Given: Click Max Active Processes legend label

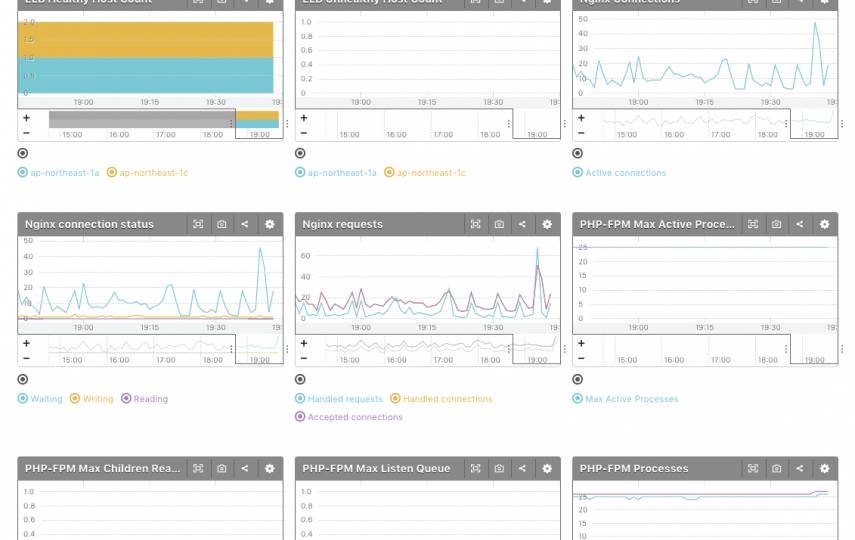Looking at the screenshot, I should (625, 399).
